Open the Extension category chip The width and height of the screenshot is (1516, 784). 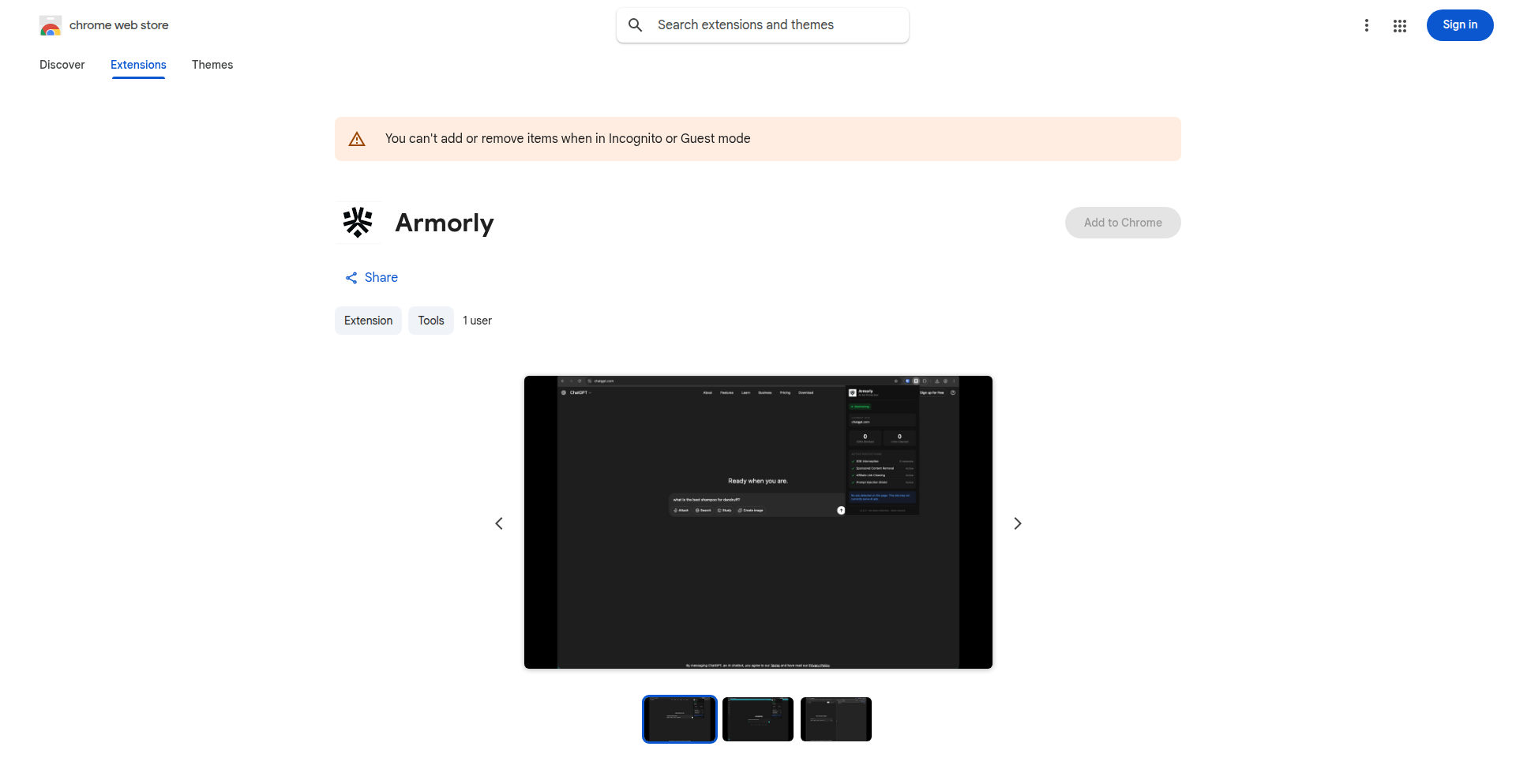pos(368,321)
